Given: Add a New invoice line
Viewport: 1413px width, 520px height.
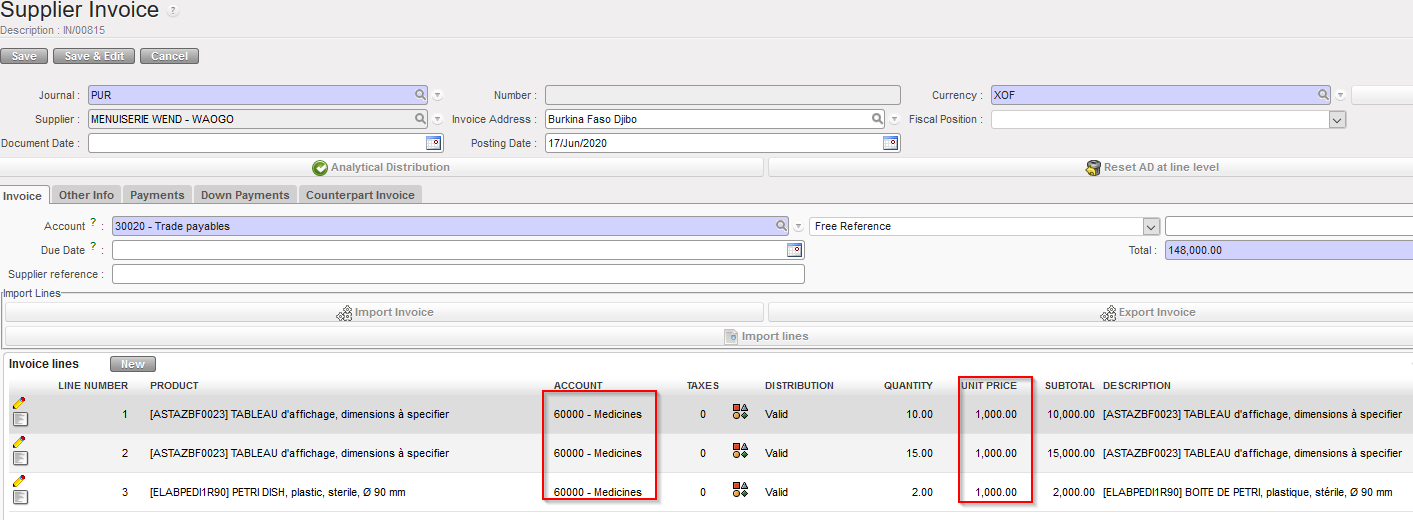Looking at the screenshot, I should (x=133, y=365).
